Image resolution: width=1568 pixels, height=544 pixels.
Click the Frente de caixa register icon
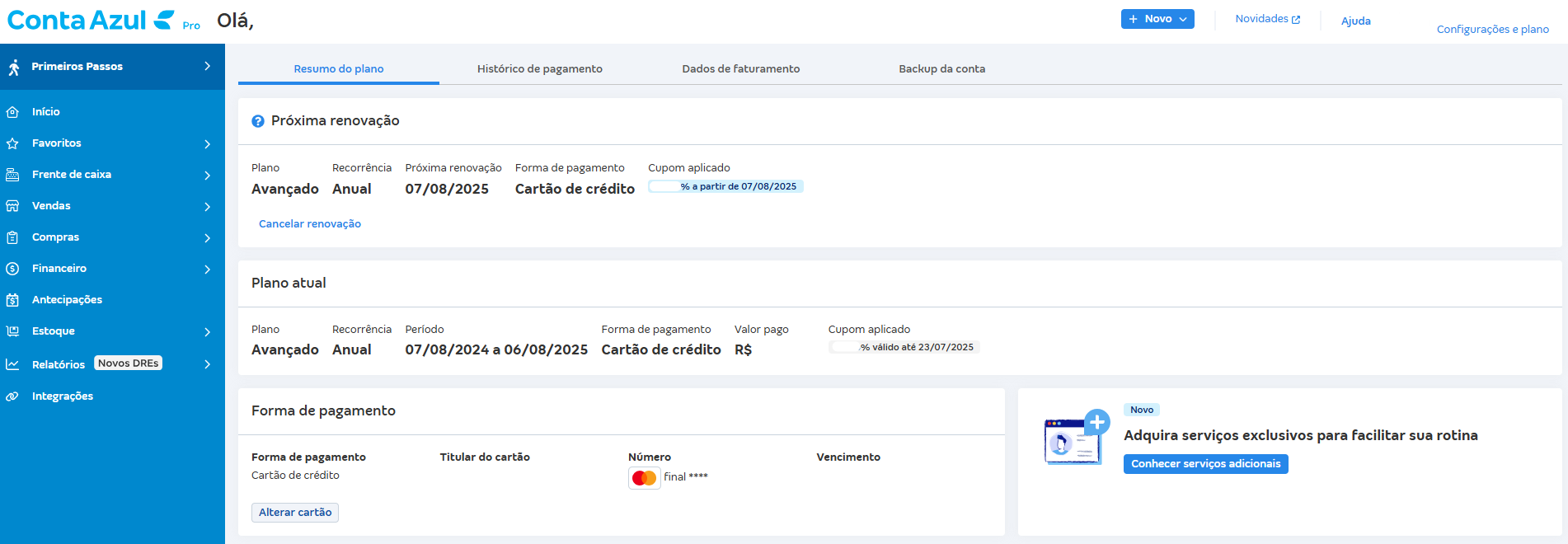coord(12,175)
